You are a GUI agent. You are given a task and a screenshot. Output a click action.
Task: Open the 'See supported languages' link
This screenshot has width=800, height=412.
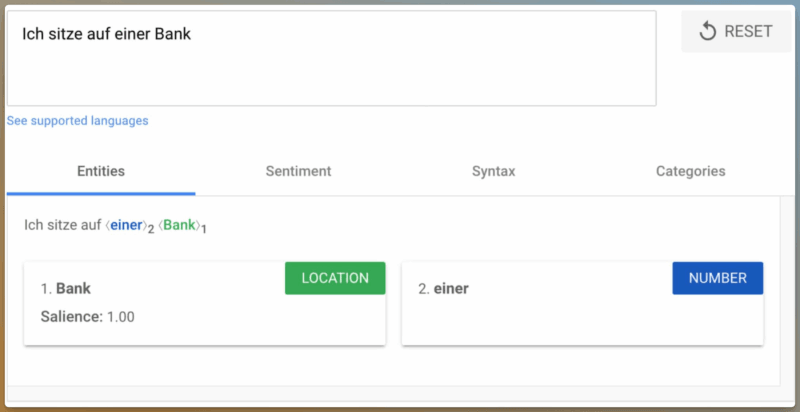click(x=78, y=121)
